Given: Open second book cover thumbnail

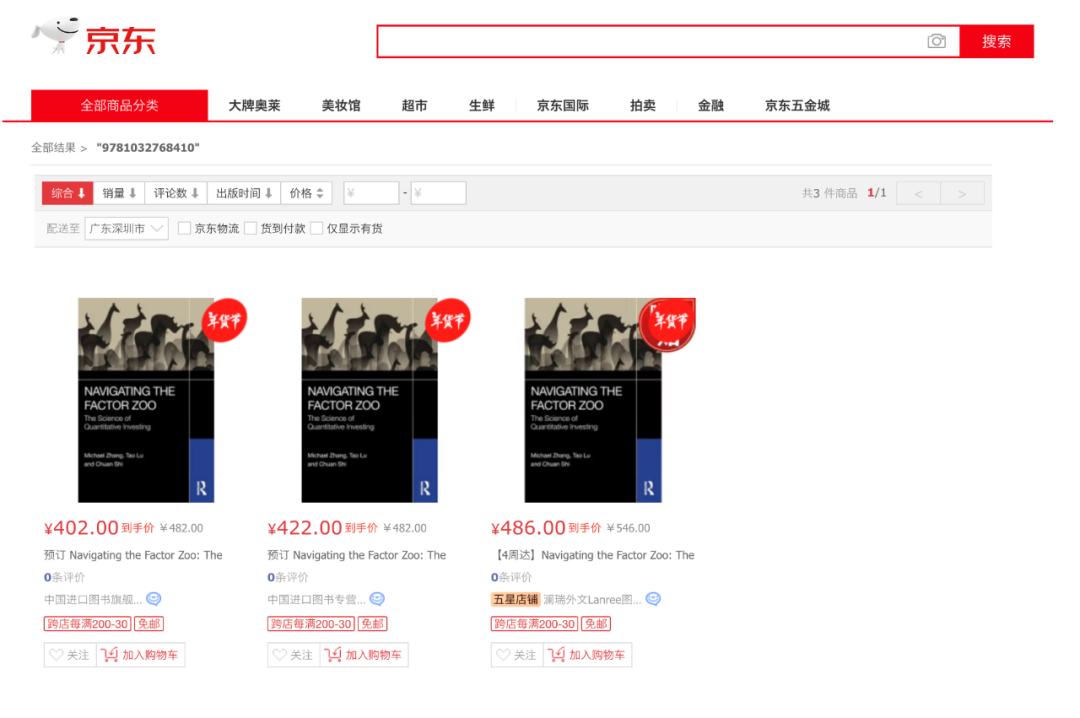Looking at the screenshot, I should click(x=369, y=400).
